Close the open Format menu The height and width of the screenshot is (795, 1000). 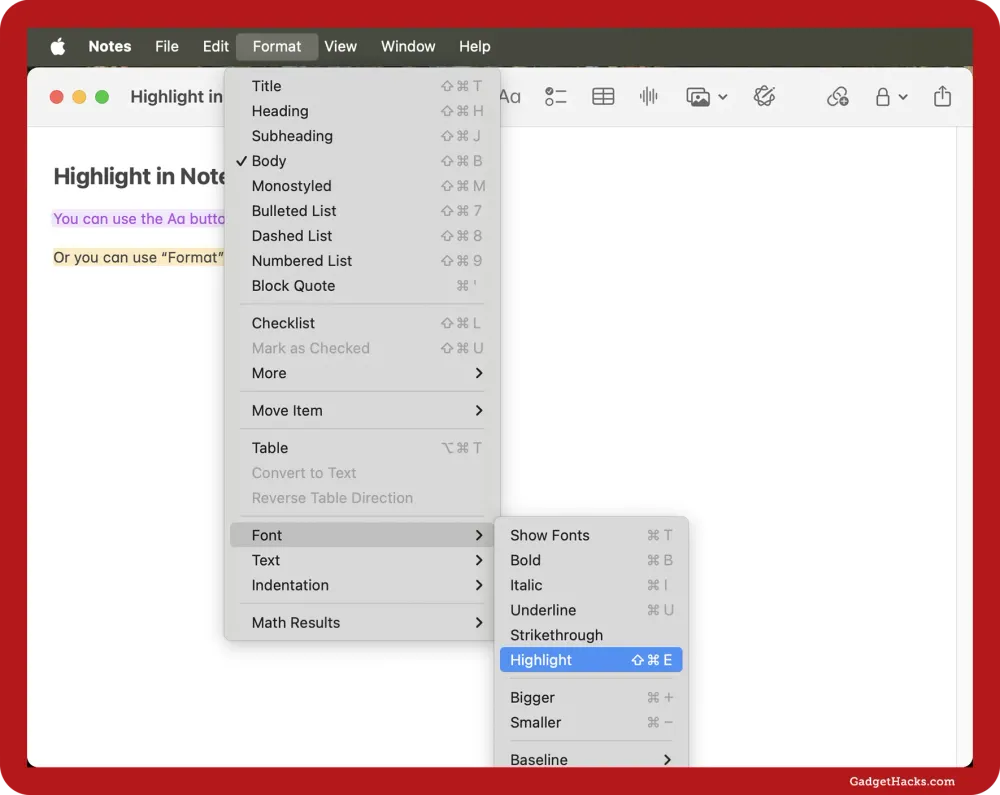coord(277,47)
